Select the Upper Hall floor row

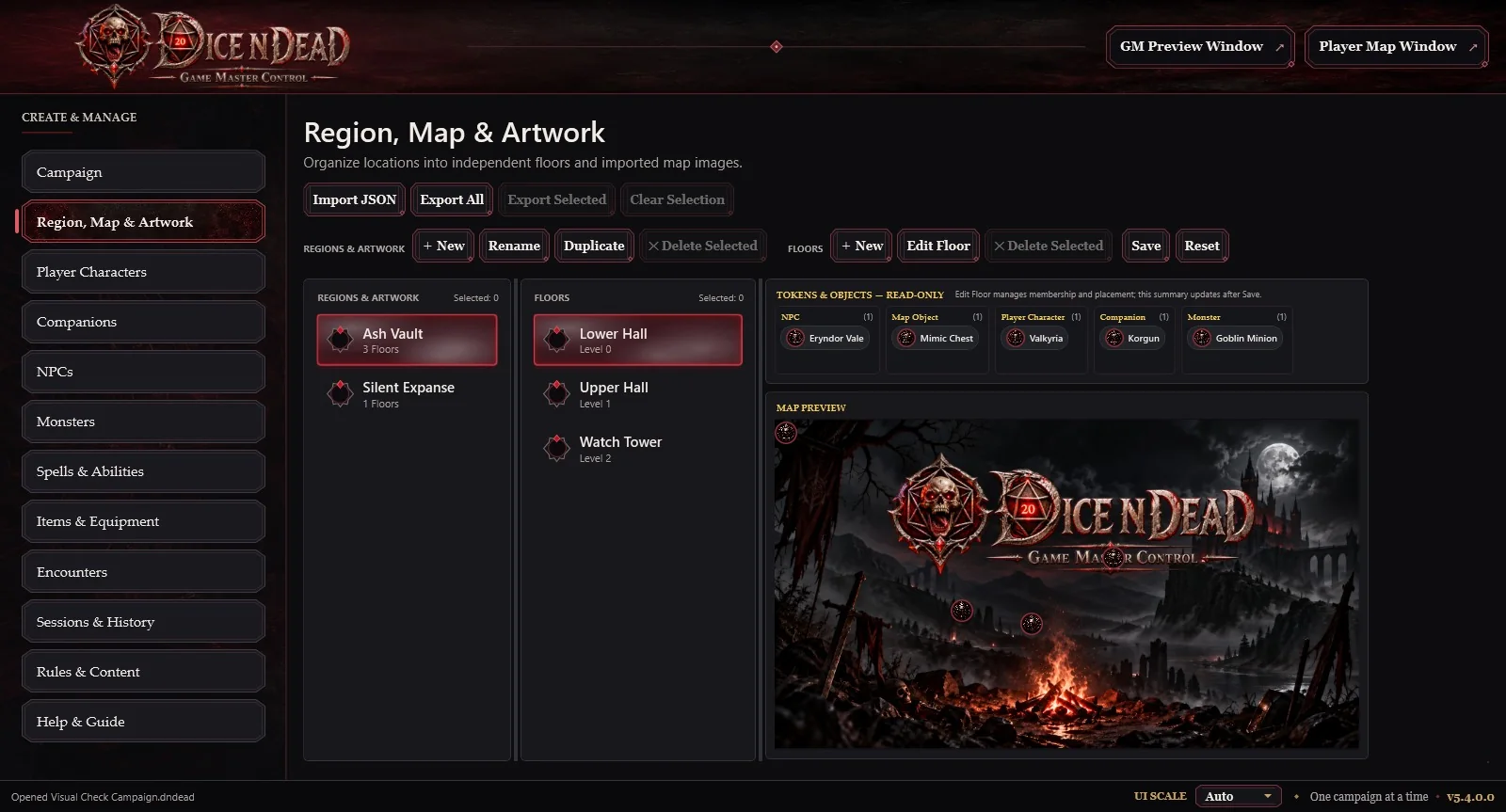coord(637,394)
